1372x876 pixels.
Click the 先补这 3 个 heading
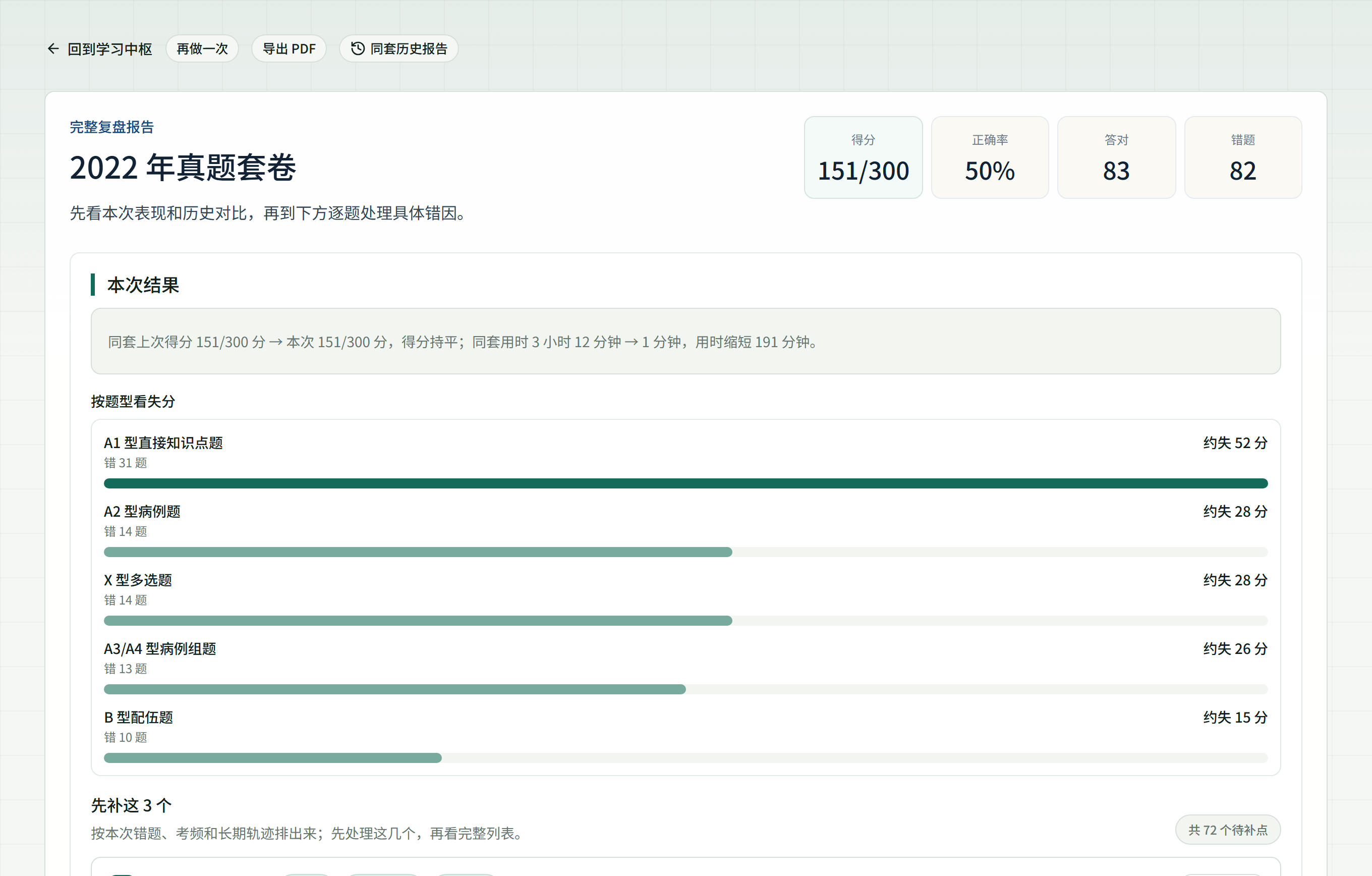(131, 806)
